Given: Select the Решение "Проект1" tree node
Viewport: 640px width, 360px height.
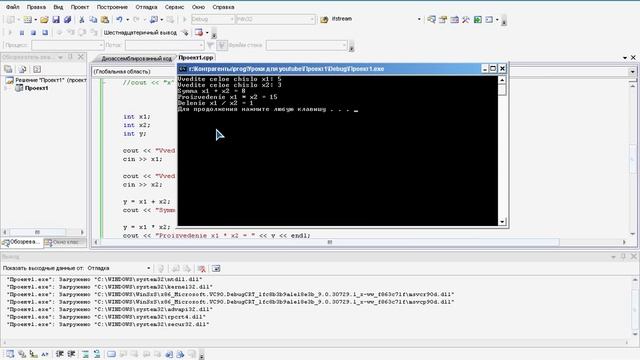Looking at the screenshot, I should click(x=51, y=80).
